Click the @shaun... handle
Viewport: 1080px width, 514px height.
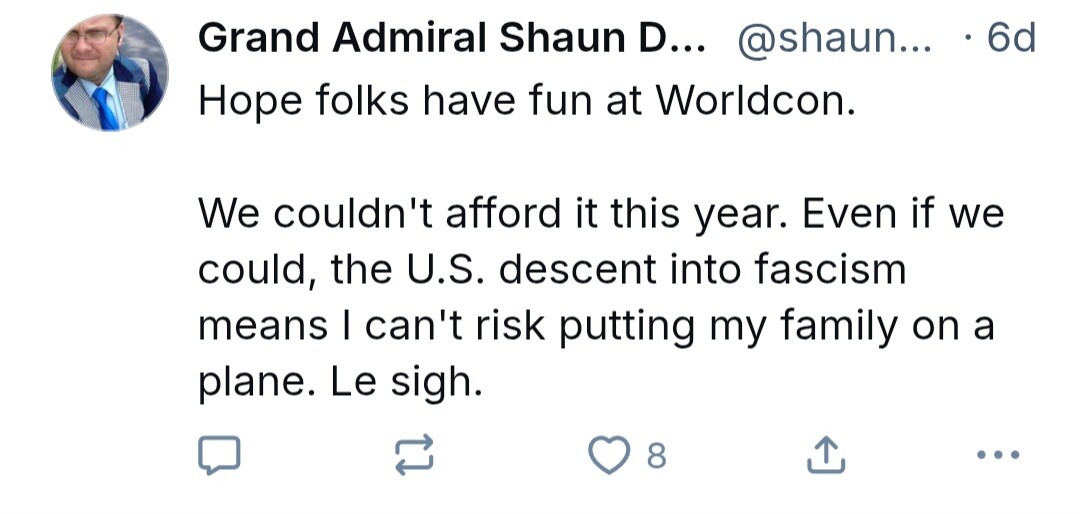(x=835, y=40)
